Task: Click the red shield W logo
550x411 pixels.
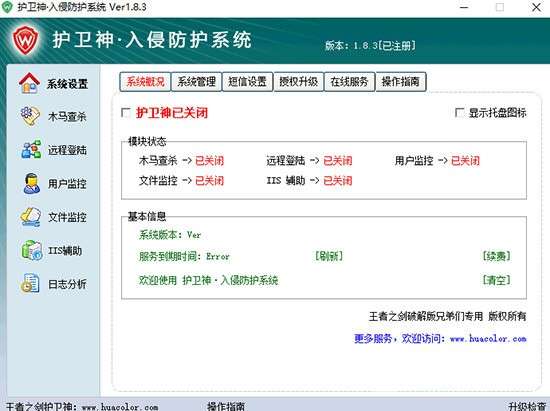Action: 25,41
